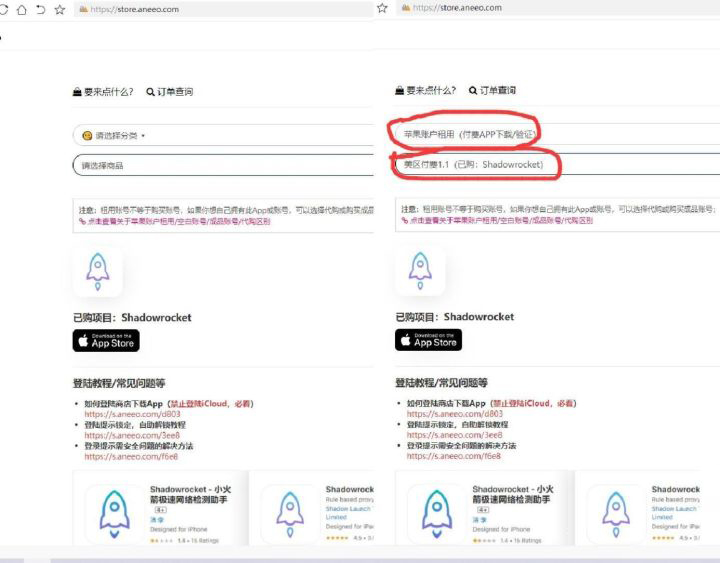Open the 请选择分类 category dropdown

[x=120, y=135]
